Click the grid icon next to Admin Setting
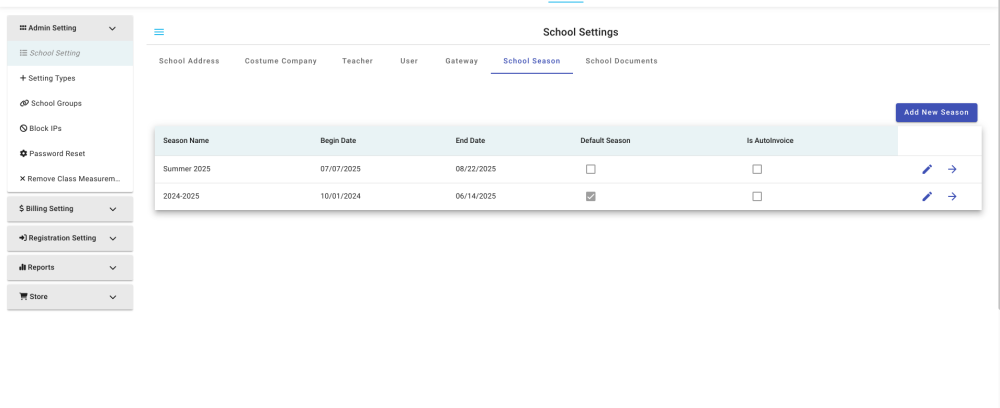The image size is (1000, 408). click(23, 28)
